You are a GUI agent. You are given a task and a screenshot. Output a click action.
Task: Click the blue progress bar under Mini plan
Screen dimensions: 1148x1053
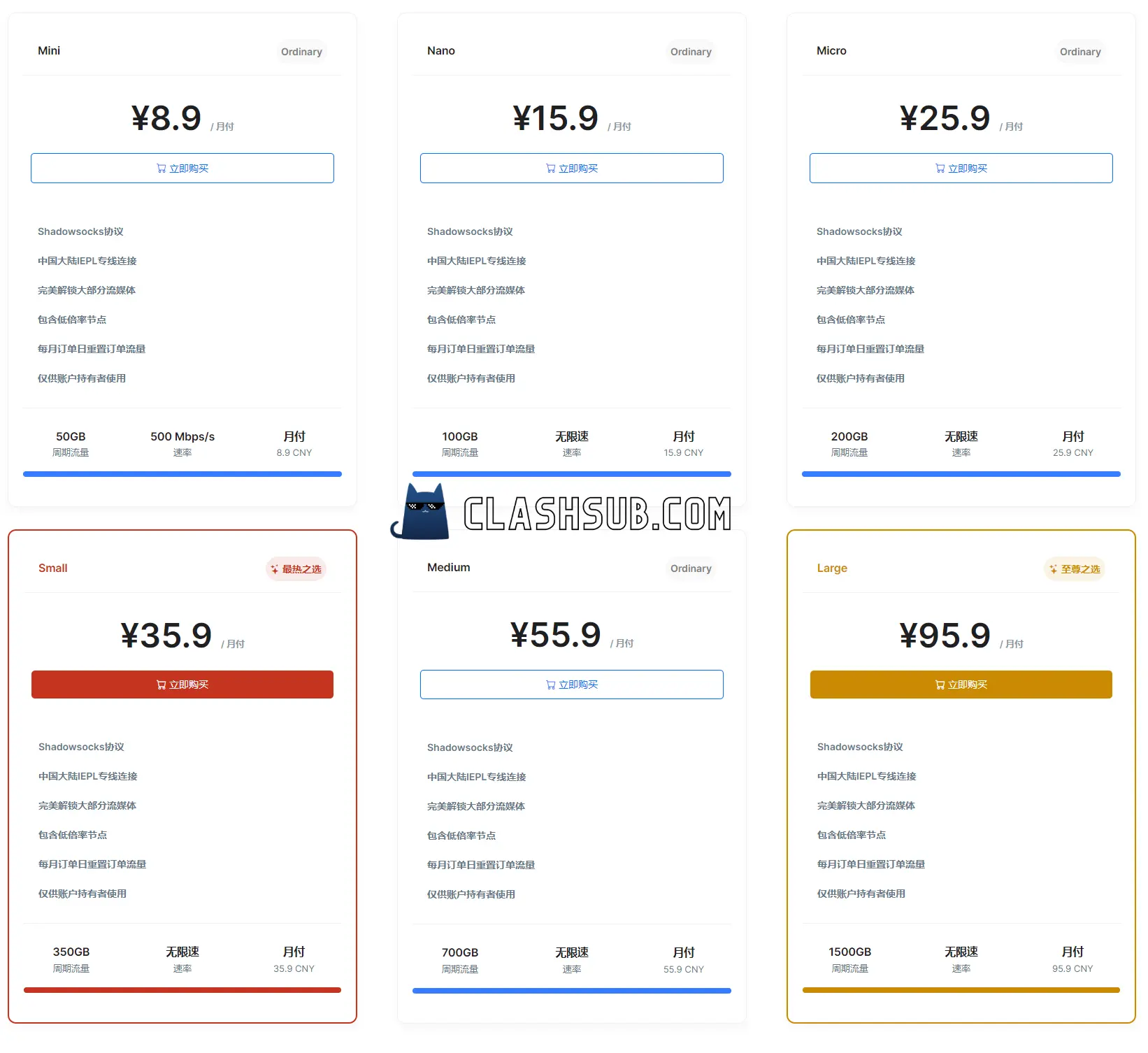182,474
